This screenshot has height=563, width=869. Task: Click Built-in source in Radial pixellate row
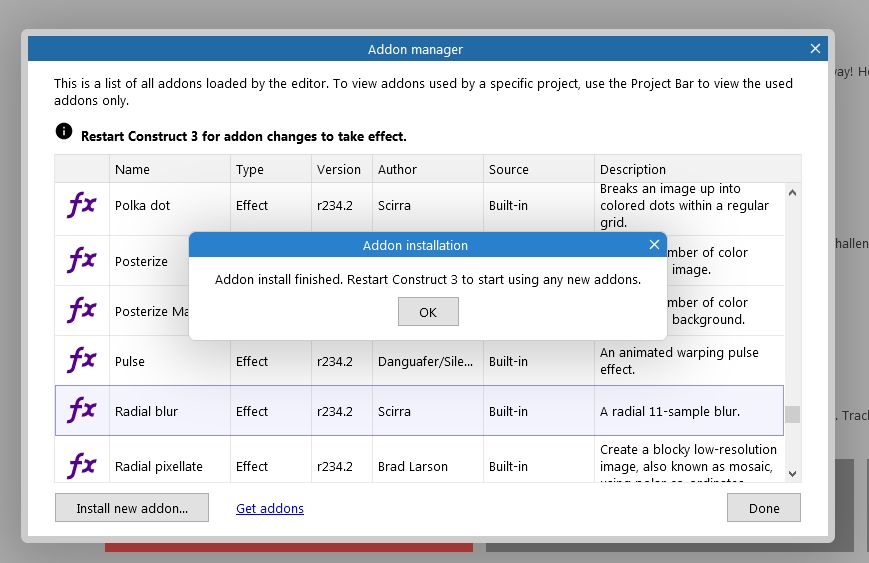(x=508, y=467)
